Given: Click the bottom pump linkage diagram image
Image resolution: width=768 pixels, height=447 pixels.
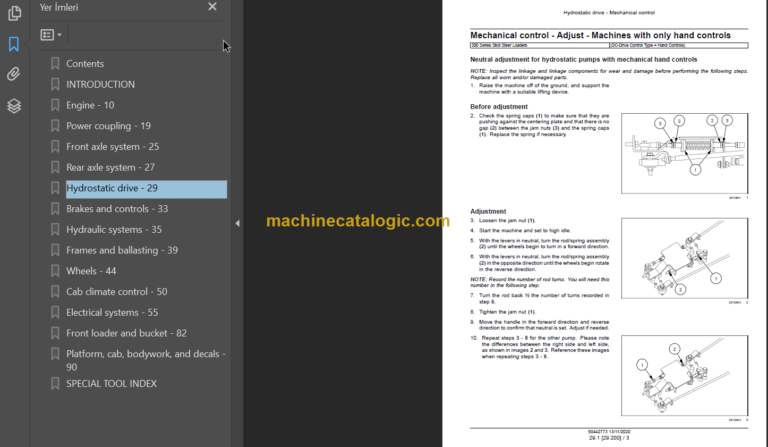Looking at the screenshot, I should pos(684,376).
